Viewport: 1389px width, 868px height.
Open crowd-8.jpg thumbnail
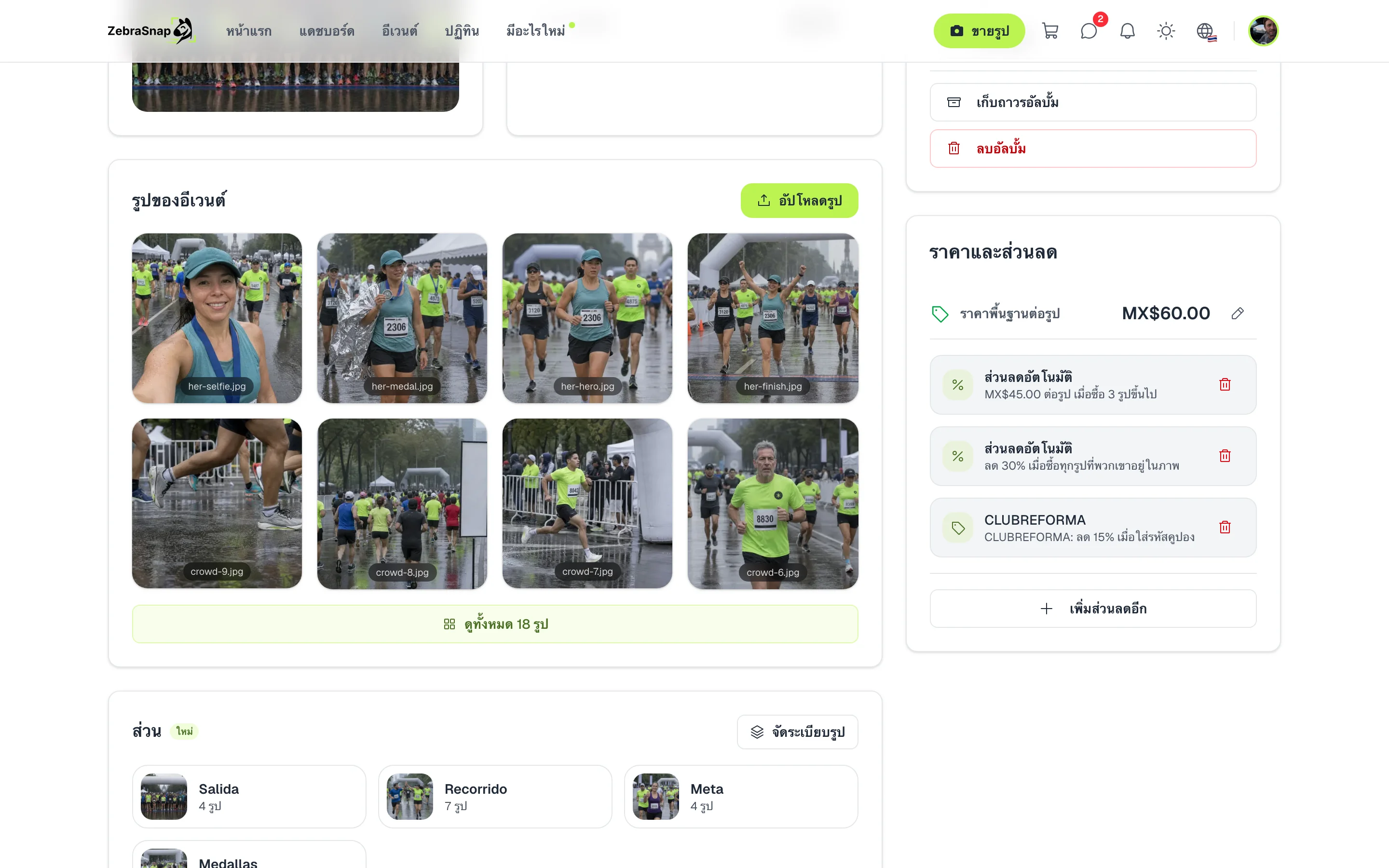tap(402, 503)
